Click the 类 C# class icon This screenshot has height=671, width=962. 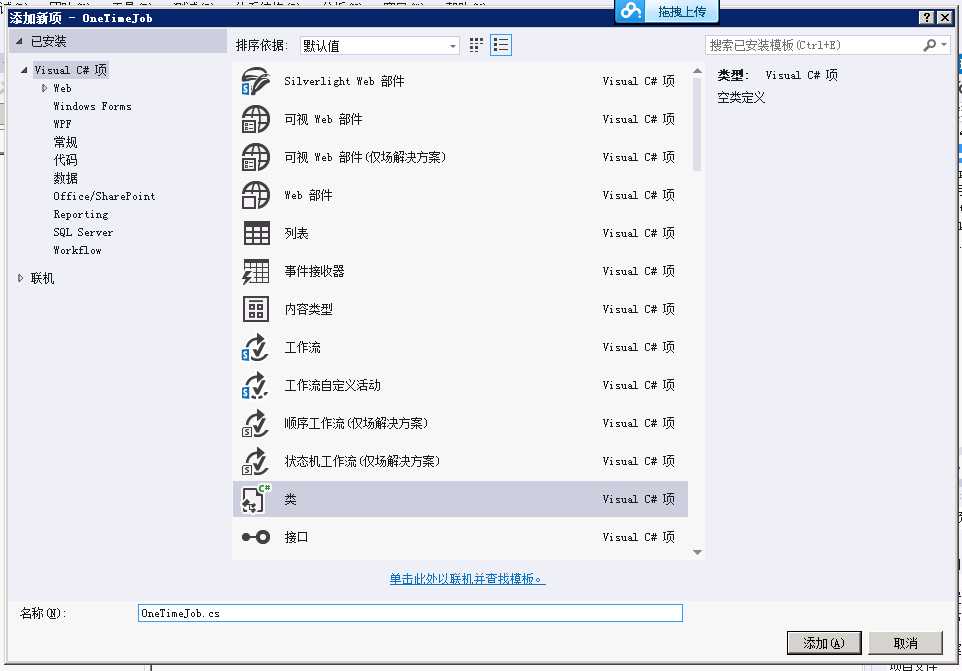[255, 499]
